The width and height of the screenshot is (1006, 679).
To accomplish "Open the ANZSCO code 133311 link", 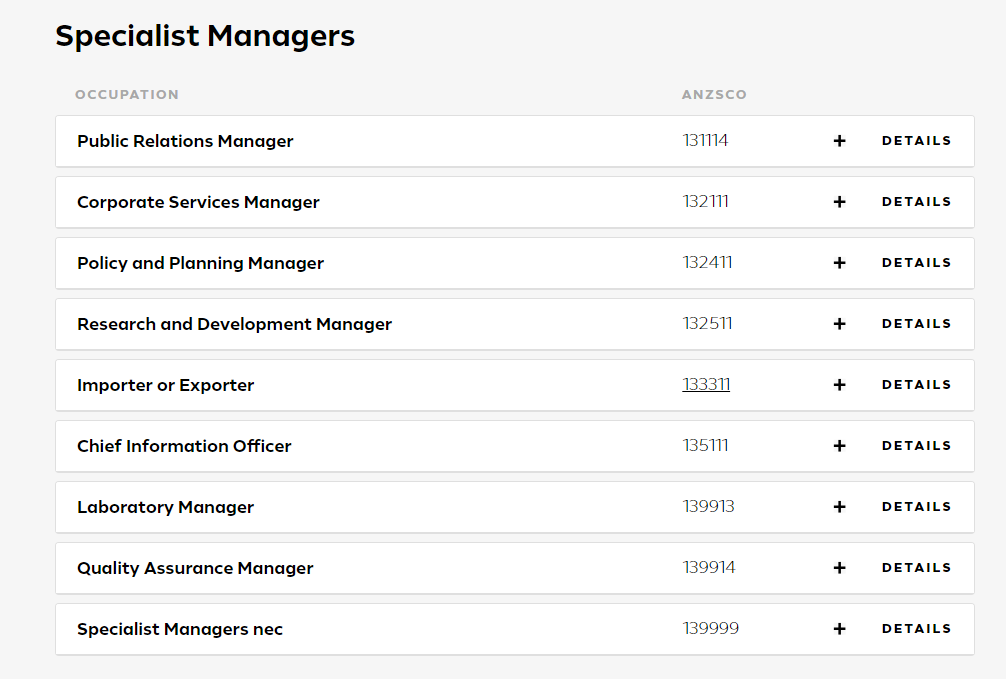I will (706, 385).
